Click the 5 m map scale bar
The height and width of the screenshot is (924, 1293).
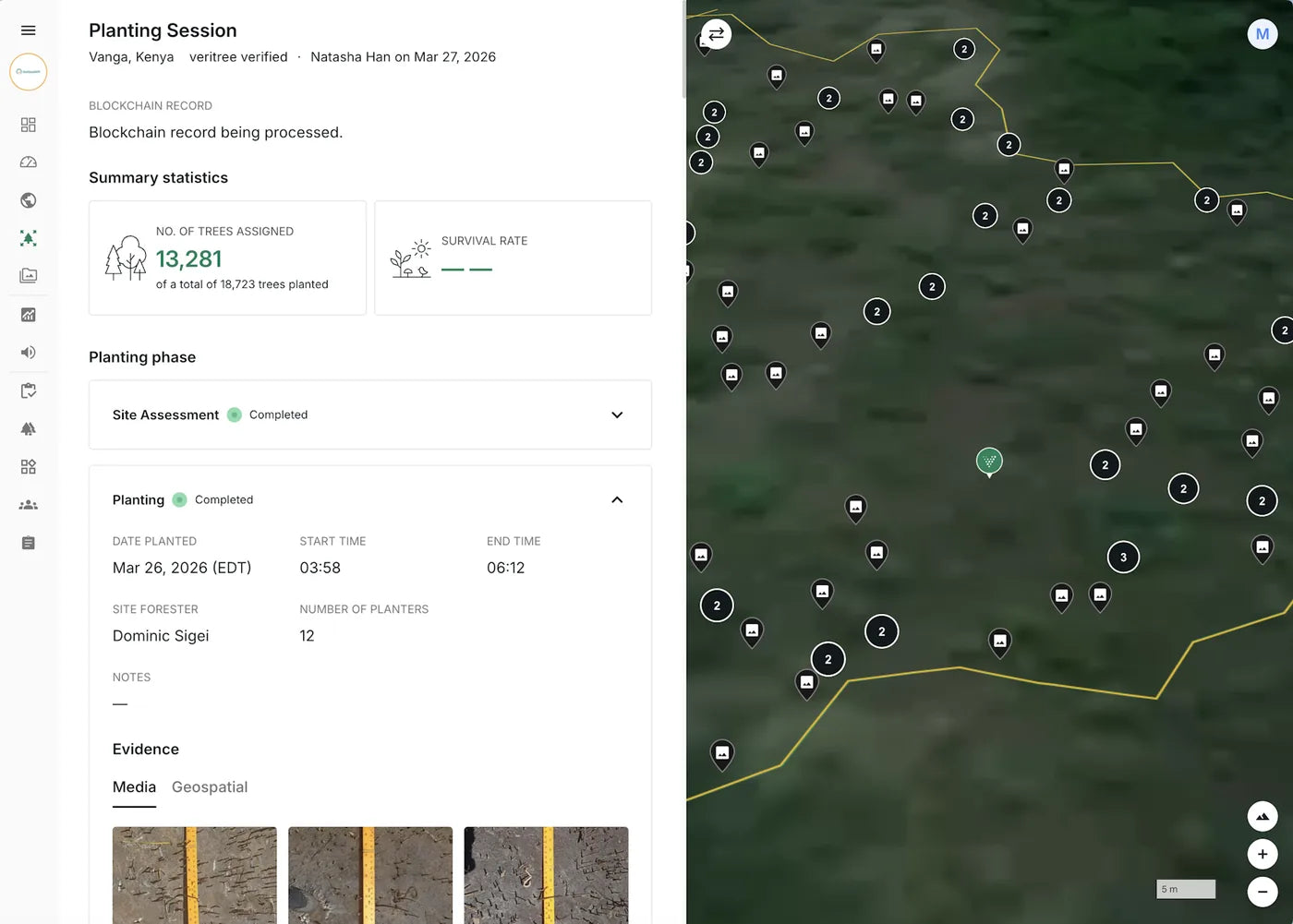point(1186,889)
